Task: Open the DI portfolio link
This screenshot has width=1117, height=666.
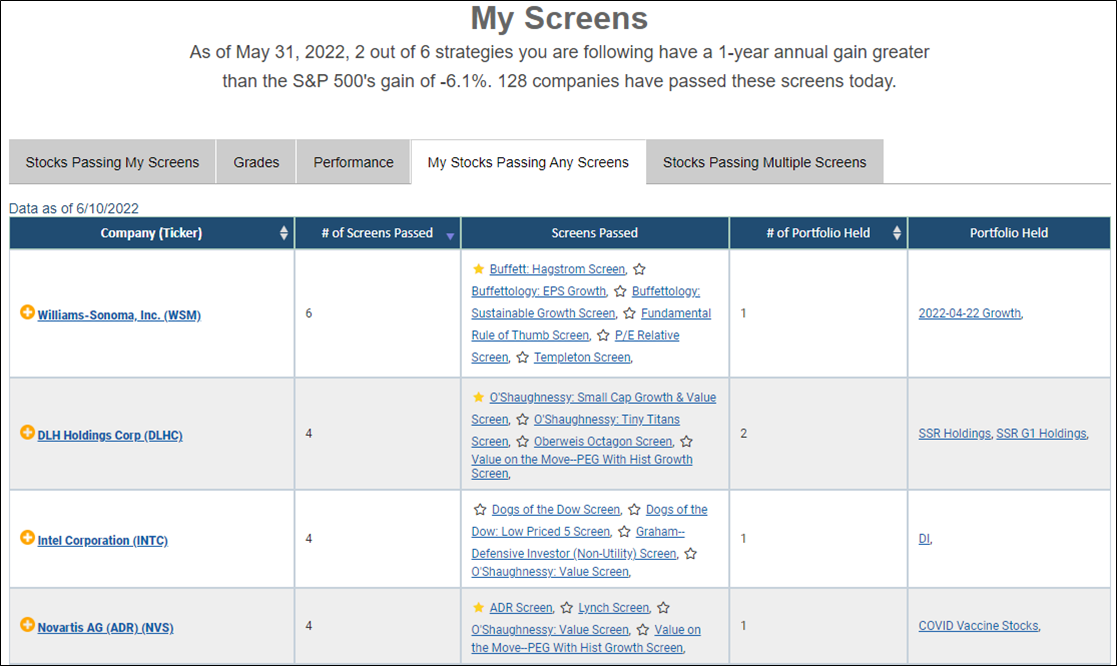Action: (924, 539)
